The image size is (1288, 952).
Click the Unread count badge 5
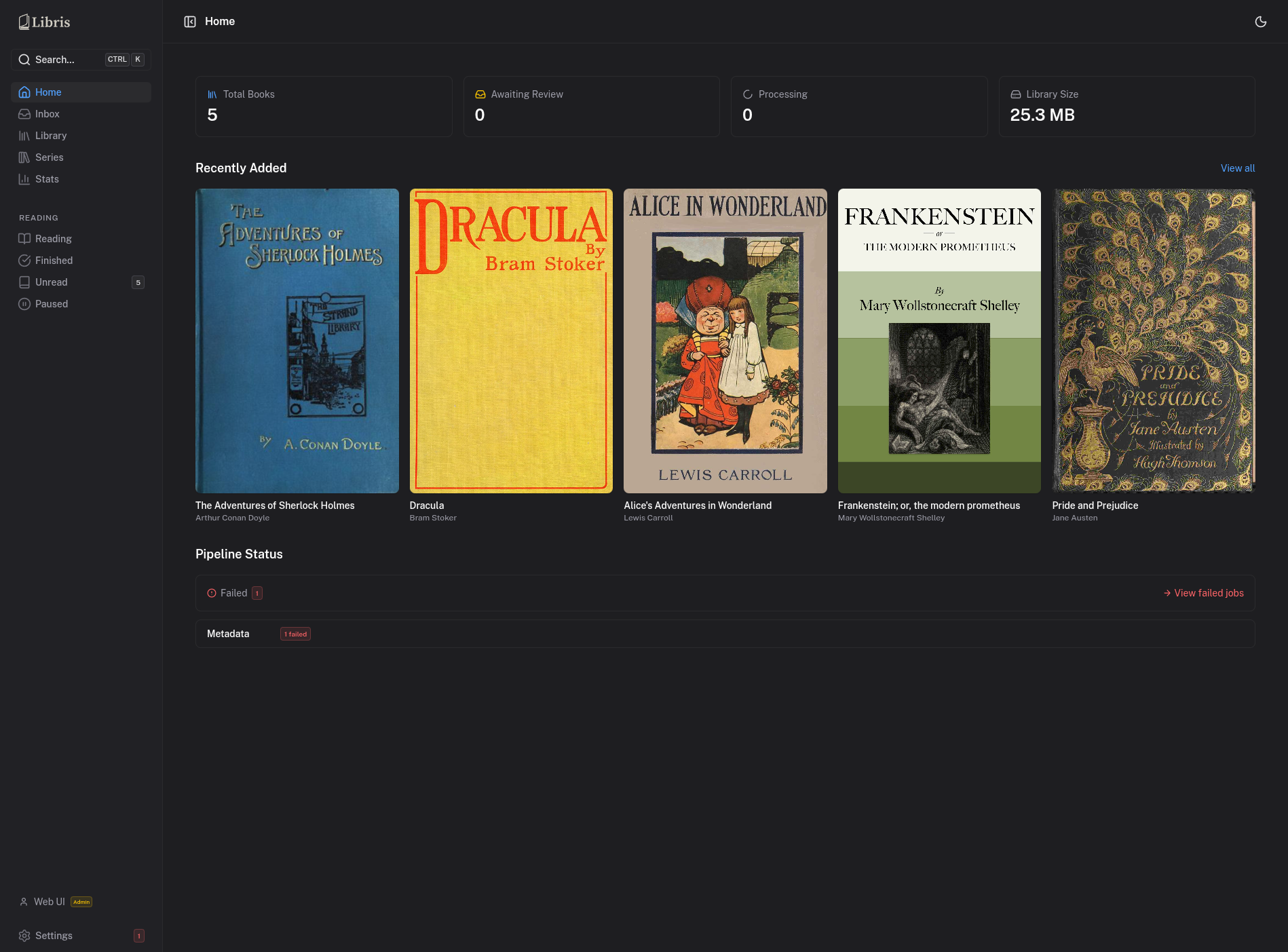coord(138,282)
